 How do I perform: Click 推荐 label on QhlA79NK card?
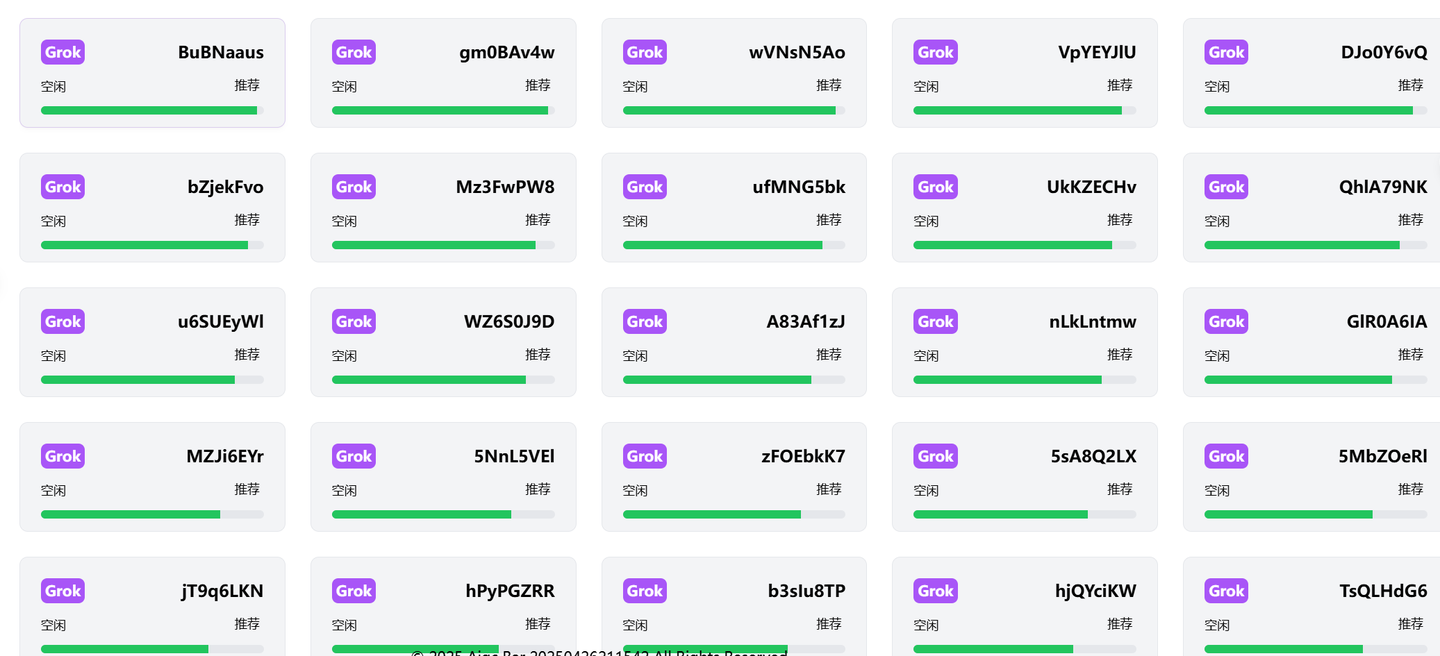click(1410, 220)
